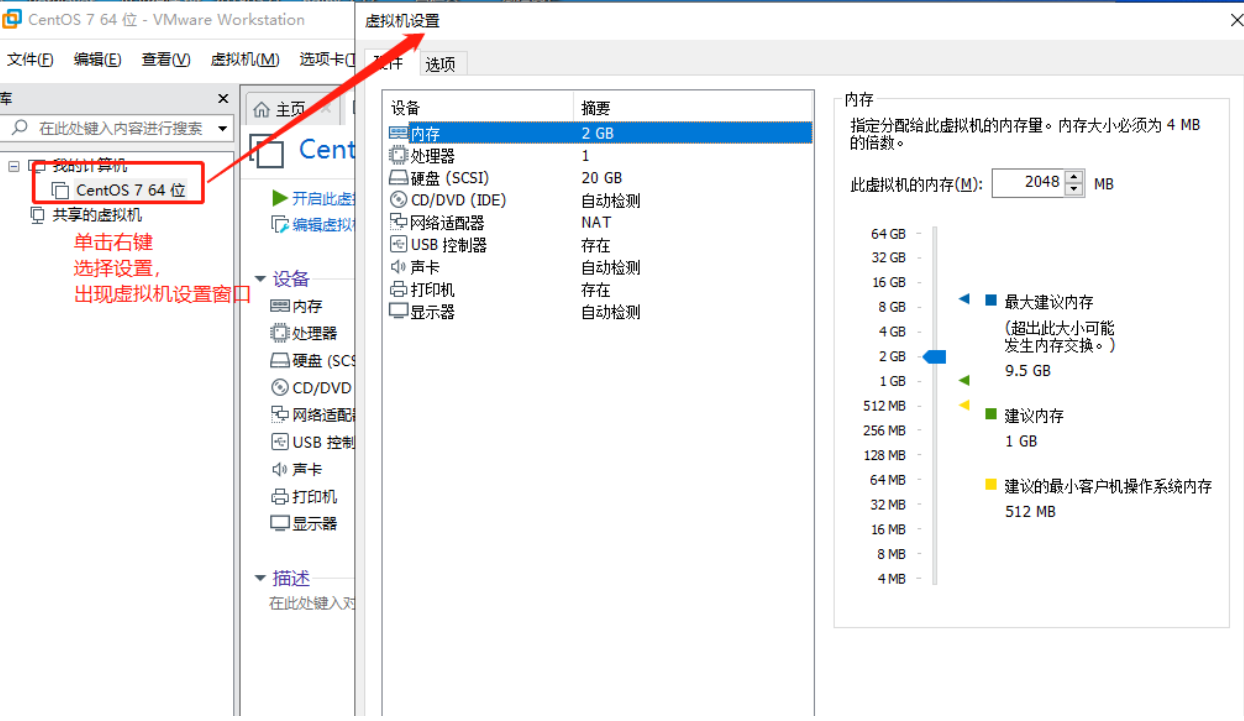Click the 4 MB label on memory scale

tap(891, 579)
